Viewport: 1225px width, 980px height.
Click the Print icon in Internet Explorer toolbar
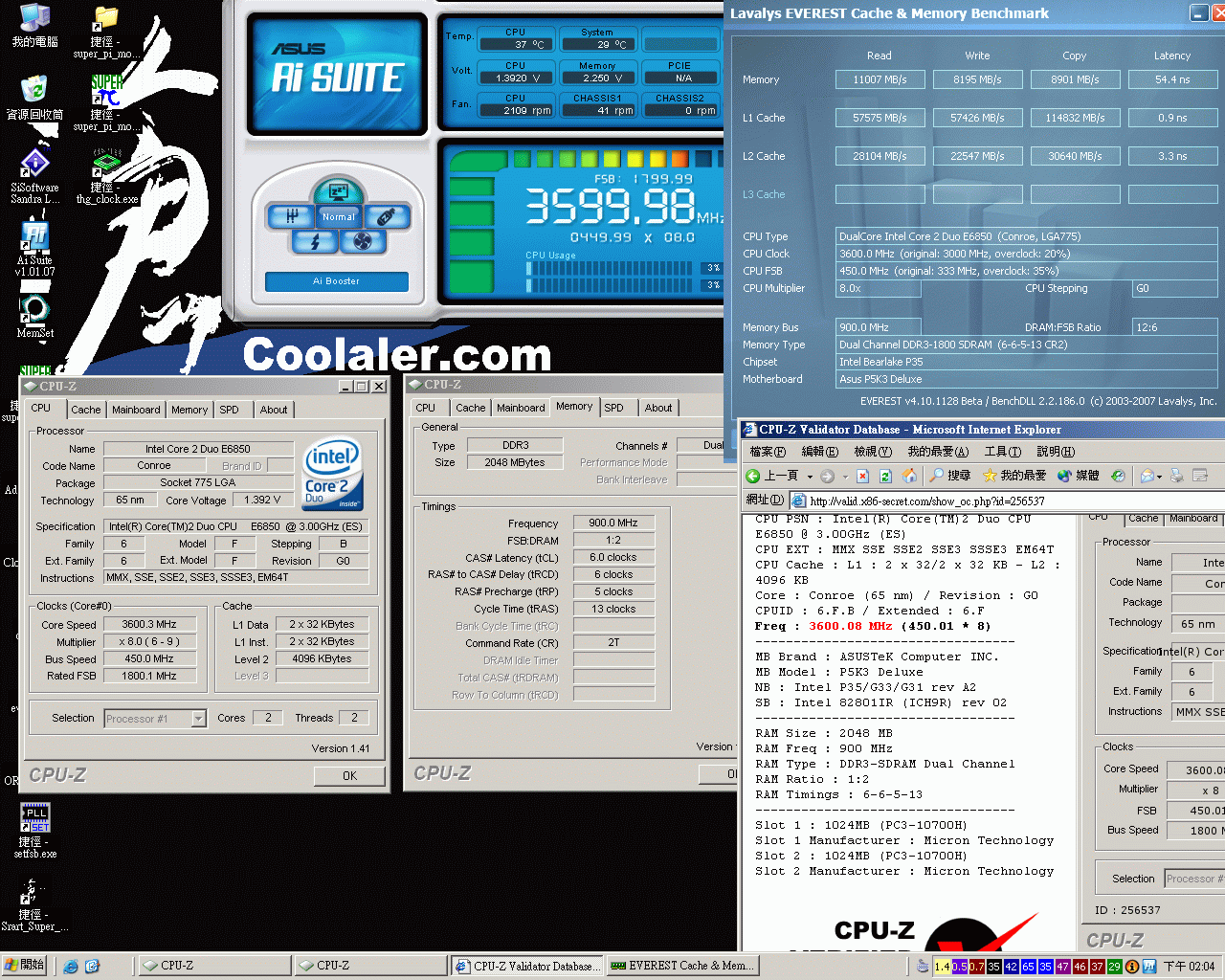click(1176, 476)
